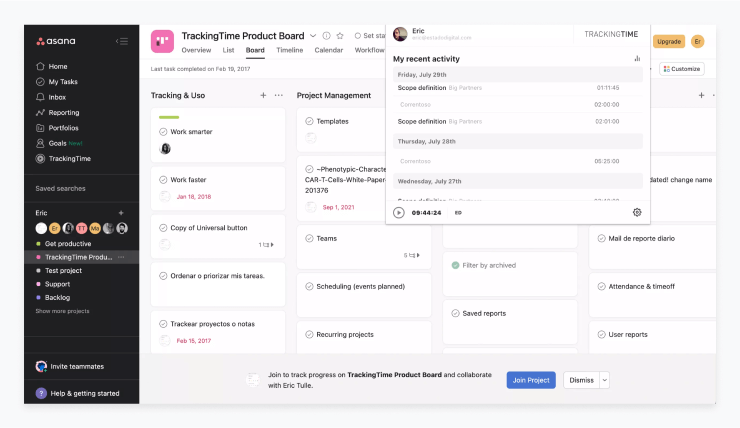Complete Trackear proyectos o notas task
The image size is (740, 428).
click(163, 324)
